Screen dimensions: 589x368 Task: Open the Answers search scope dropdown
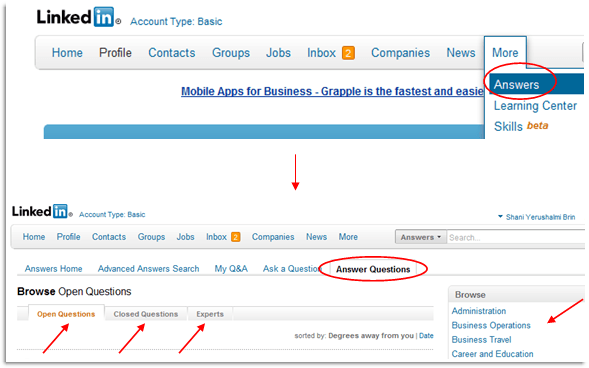[421, 237]
